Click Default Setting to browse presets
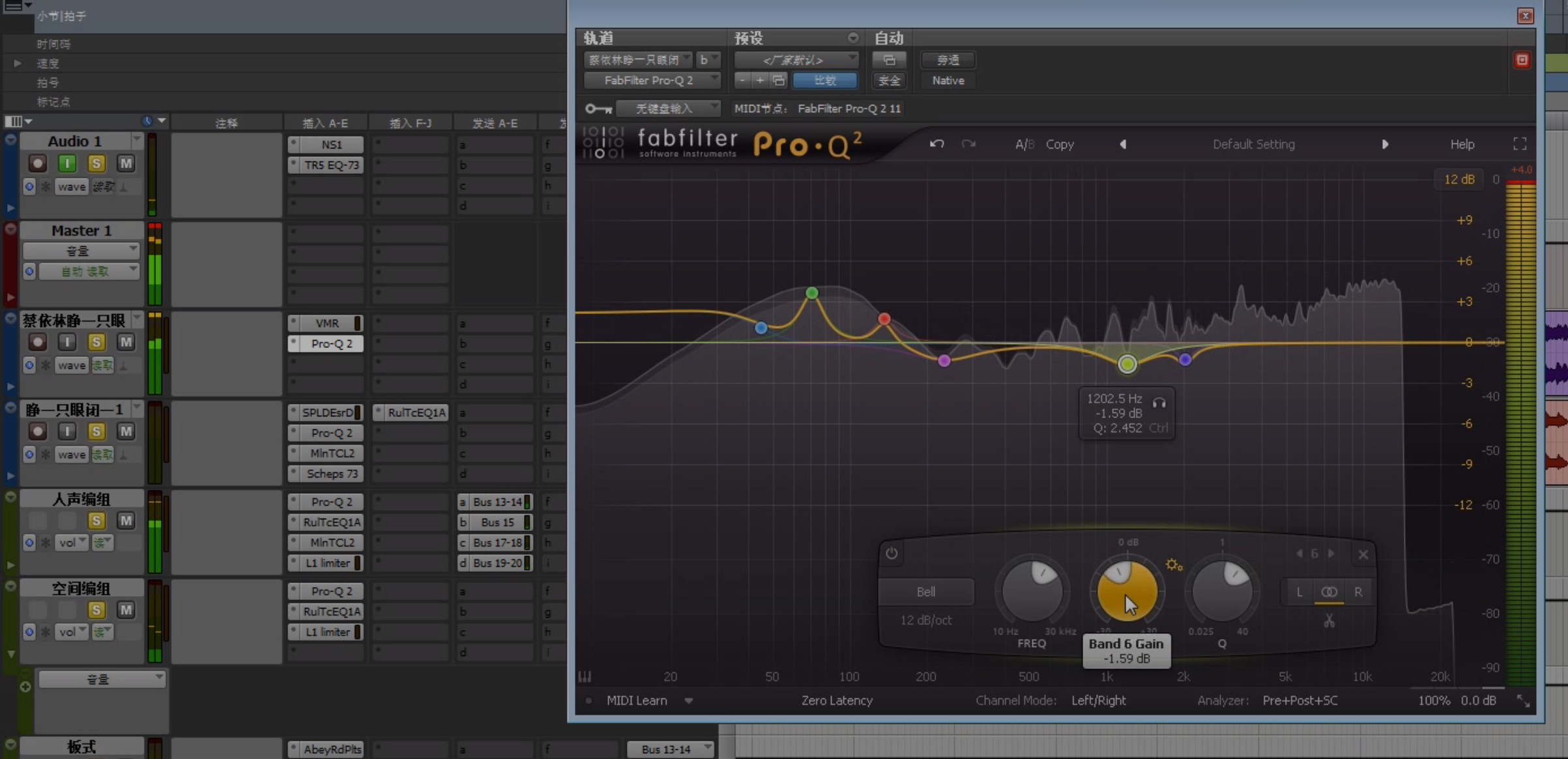 click(1253, 144)
